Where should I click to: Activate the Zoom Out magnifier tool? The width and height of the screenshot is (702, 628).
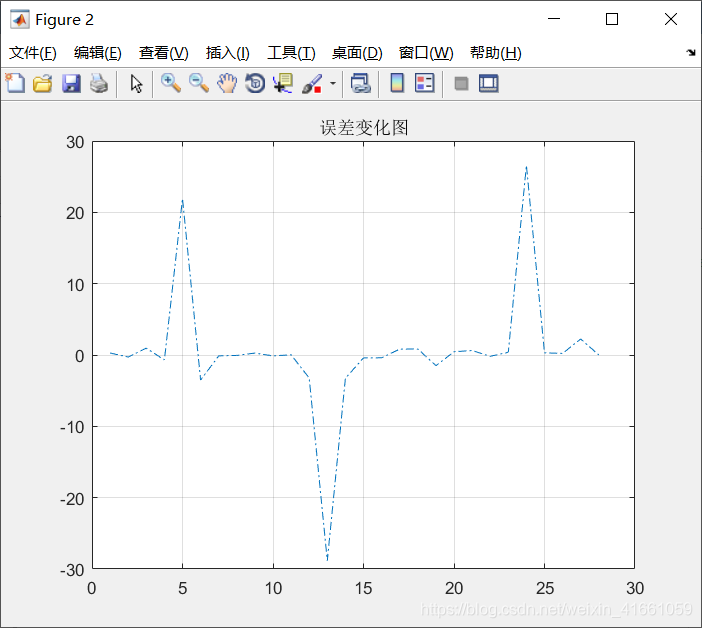199,84
